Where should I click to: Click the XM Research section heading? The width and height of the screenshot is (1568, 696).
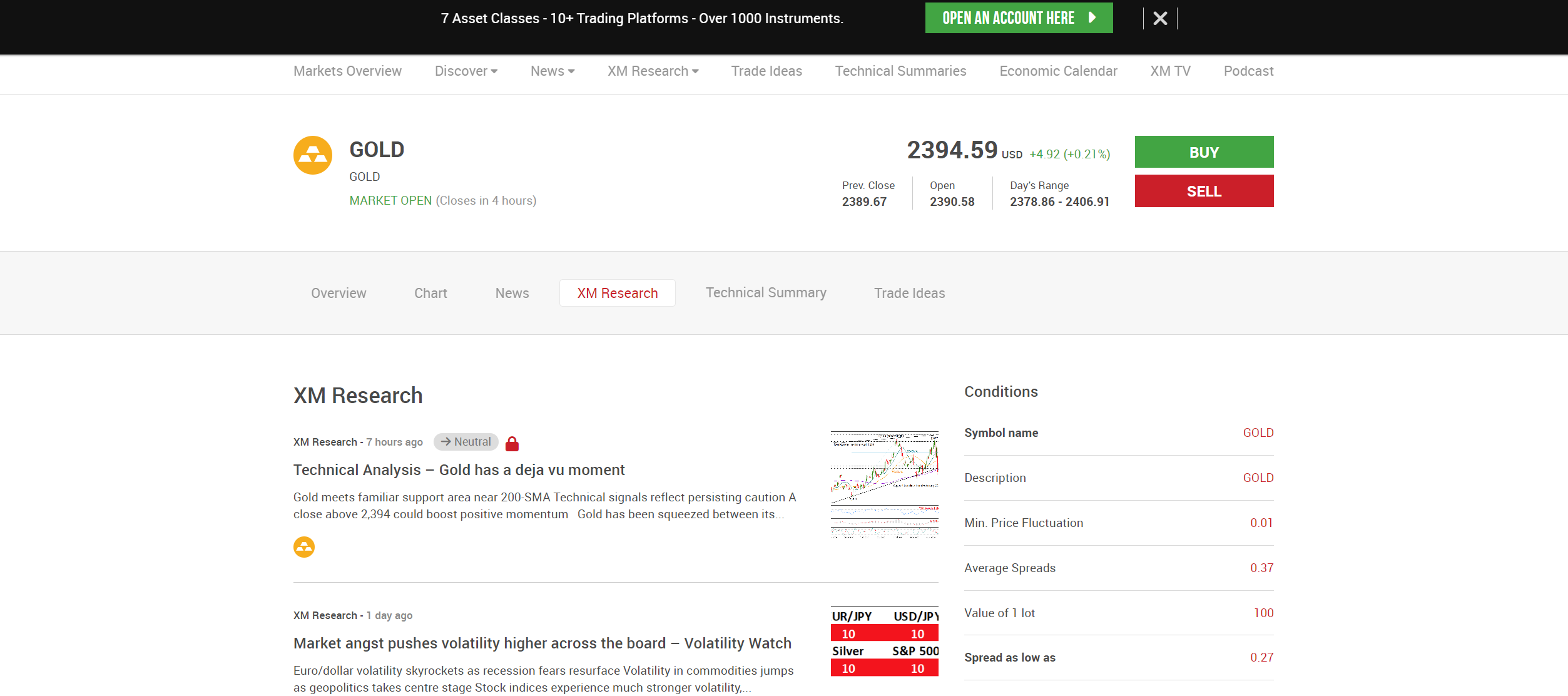pyautogui.click(x=358, y=396)
